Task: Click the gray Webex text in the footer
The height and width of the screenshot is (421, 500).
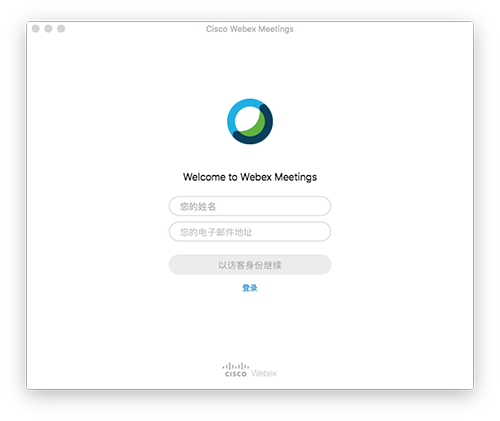Action: (x=264, y=373)
